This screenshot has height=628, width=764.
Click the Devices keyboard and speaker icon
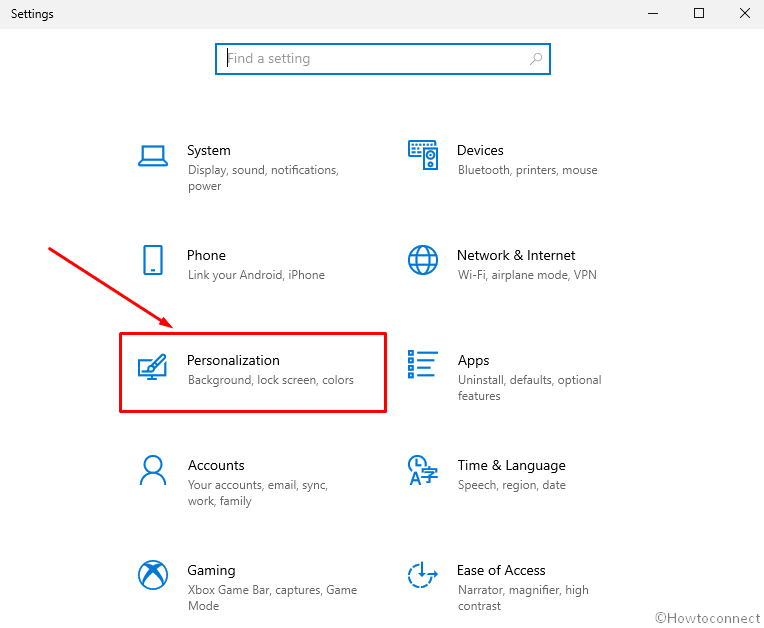(423, 155)
